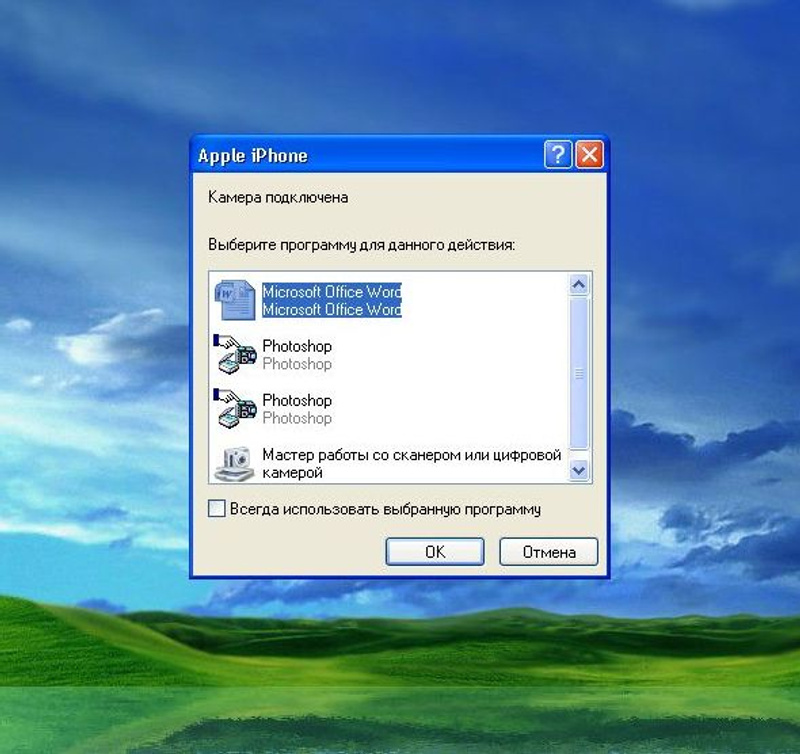Click the OK button
Screen dimensions: 800x754
tap(435, 551)
